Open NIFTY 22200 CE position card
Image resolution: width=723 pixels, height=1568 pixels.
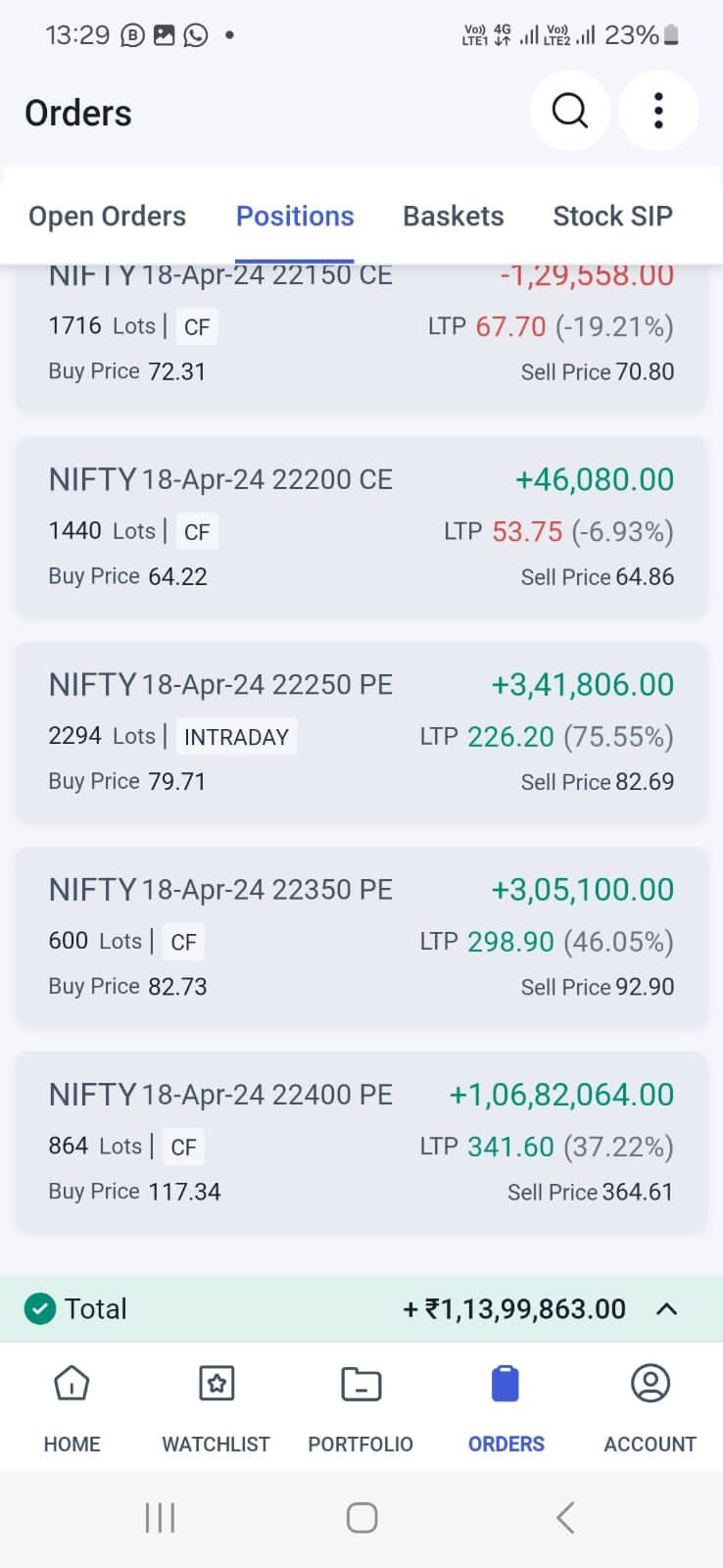pos(361,527)
